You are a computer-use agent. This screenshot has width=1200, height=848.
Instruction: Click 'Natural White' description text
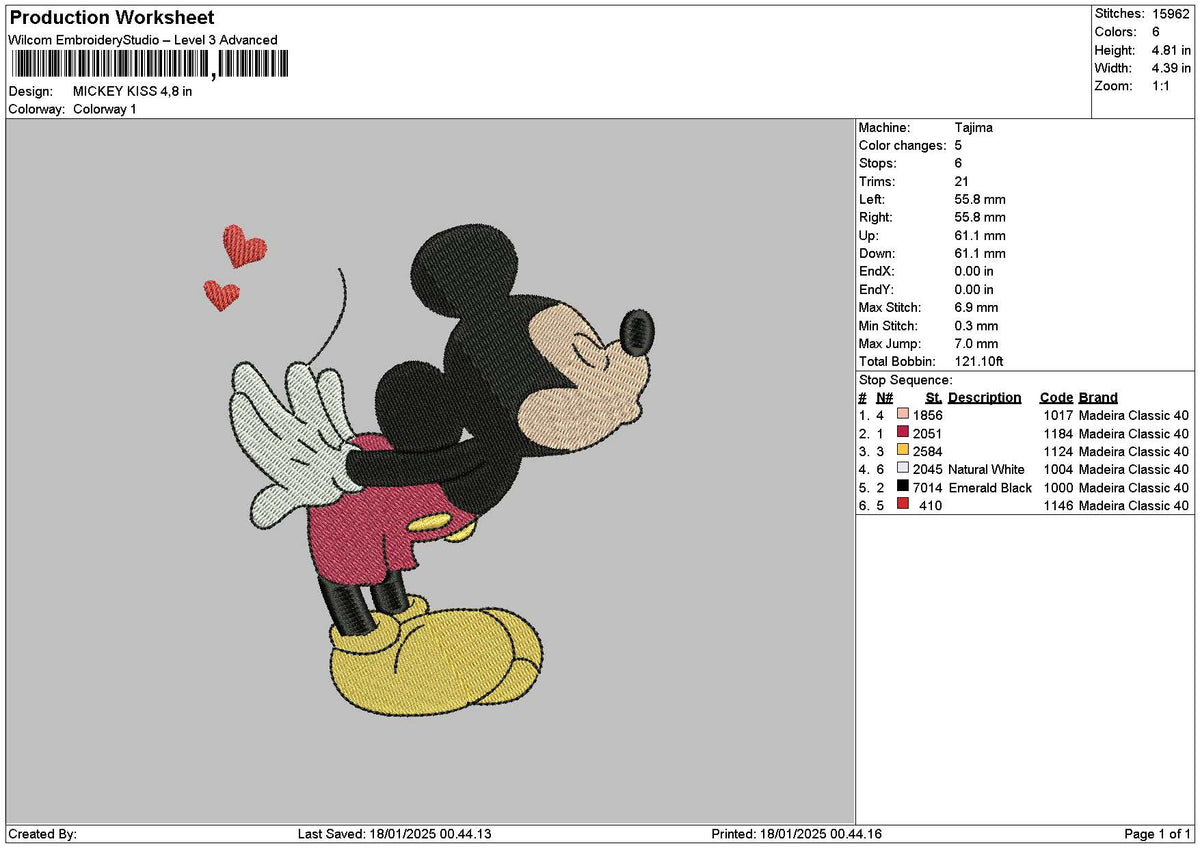tap(986, 469)
